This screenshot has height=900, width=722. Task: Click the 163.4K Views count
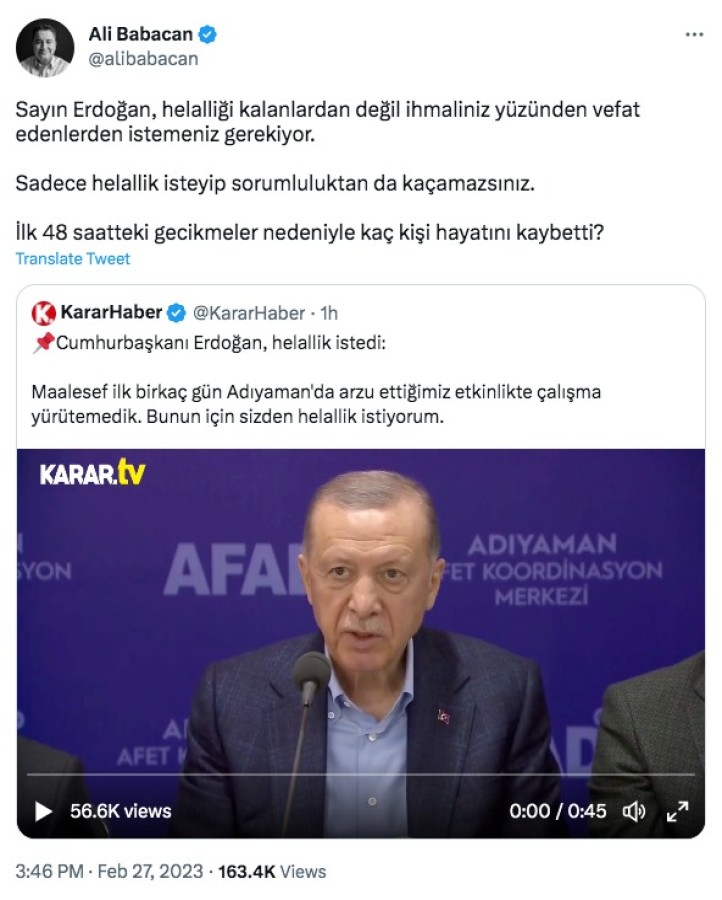click(x=272, y=871)
